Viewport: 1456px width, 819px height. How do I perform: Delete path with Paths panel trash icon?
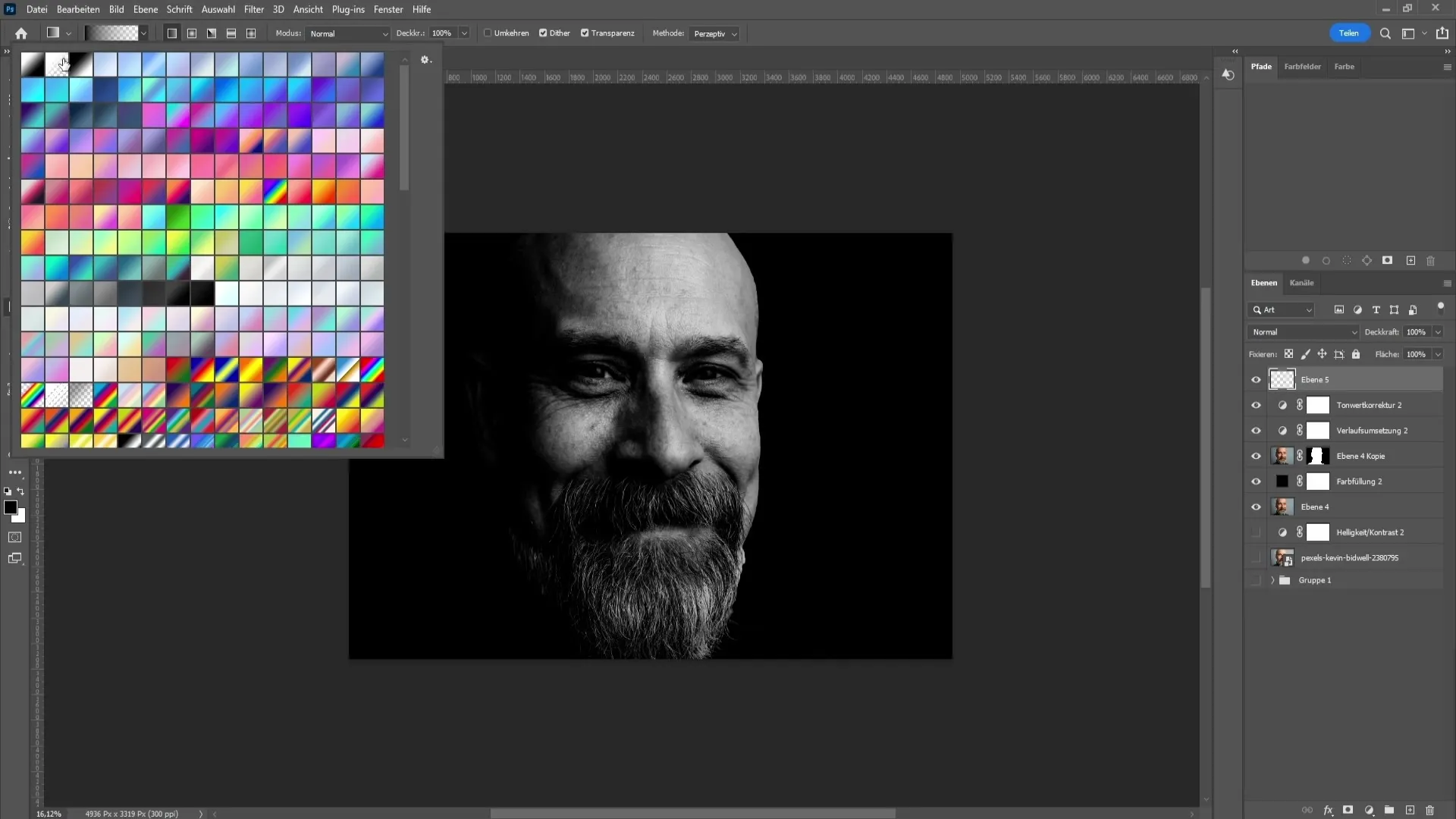click(x=1430, y=261)
